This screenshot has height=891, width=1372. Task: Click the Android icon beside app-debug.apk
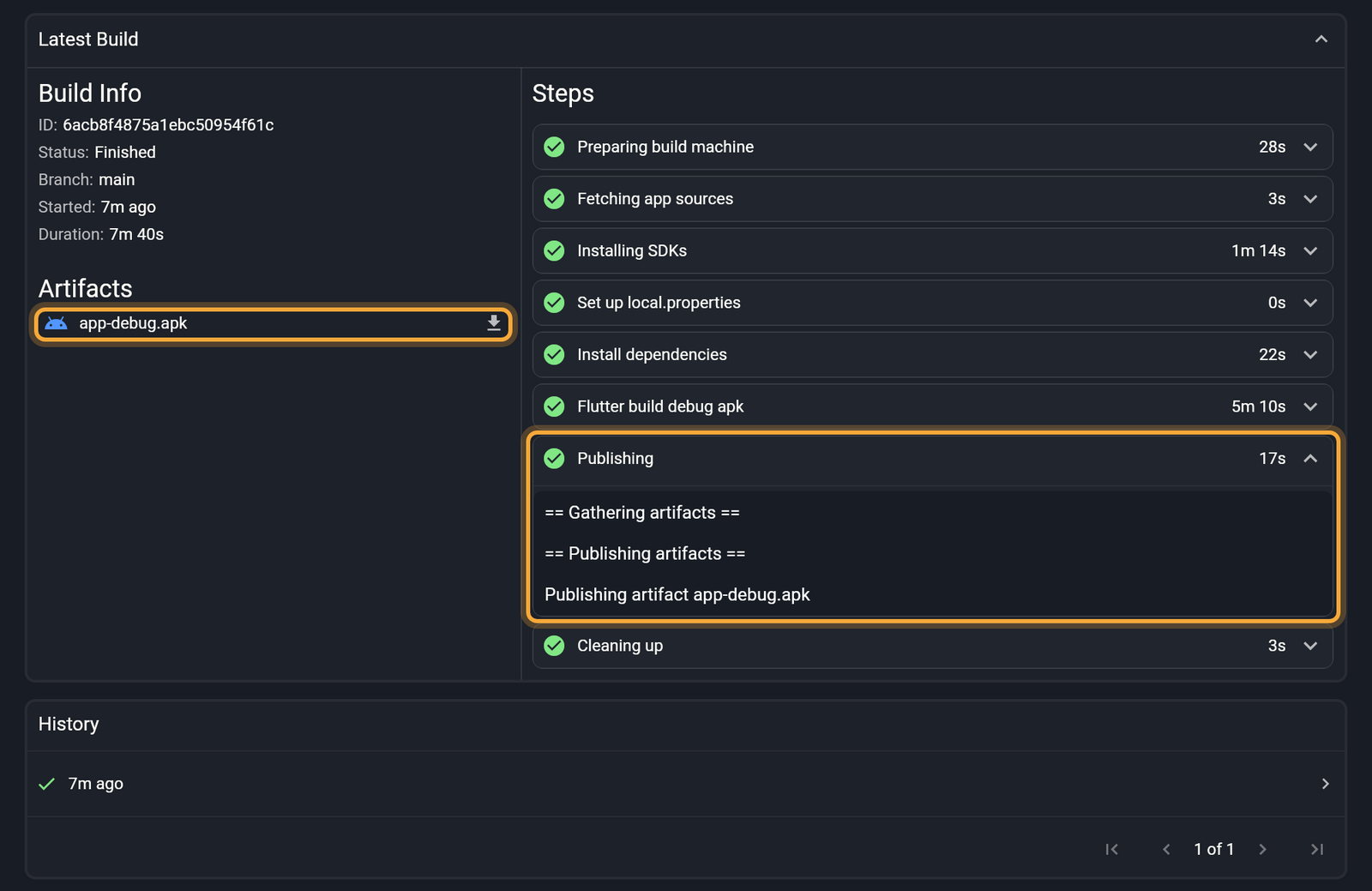(56, 323)
